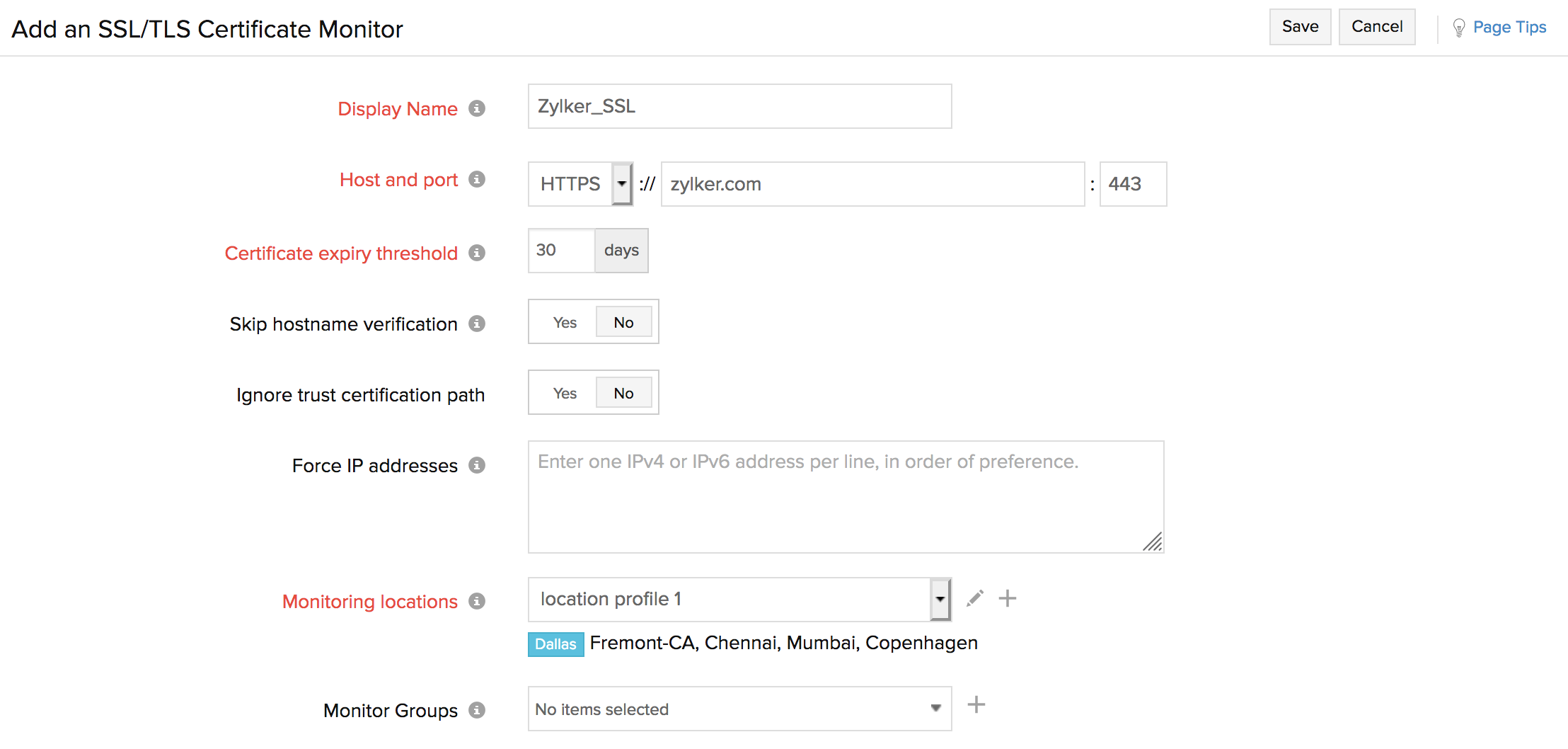
Task: Click the Dallas location tag
Action: pyautogui.click(x=555, y=644)
